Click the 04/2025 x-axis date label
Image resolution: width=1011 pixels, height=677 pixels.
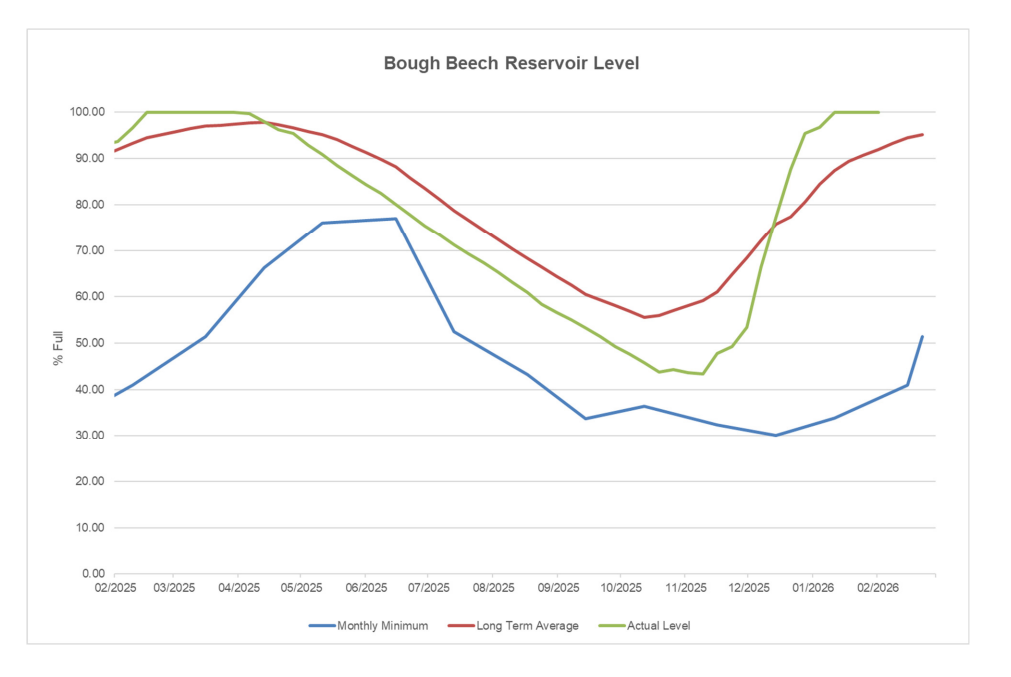tap(238, 588)
